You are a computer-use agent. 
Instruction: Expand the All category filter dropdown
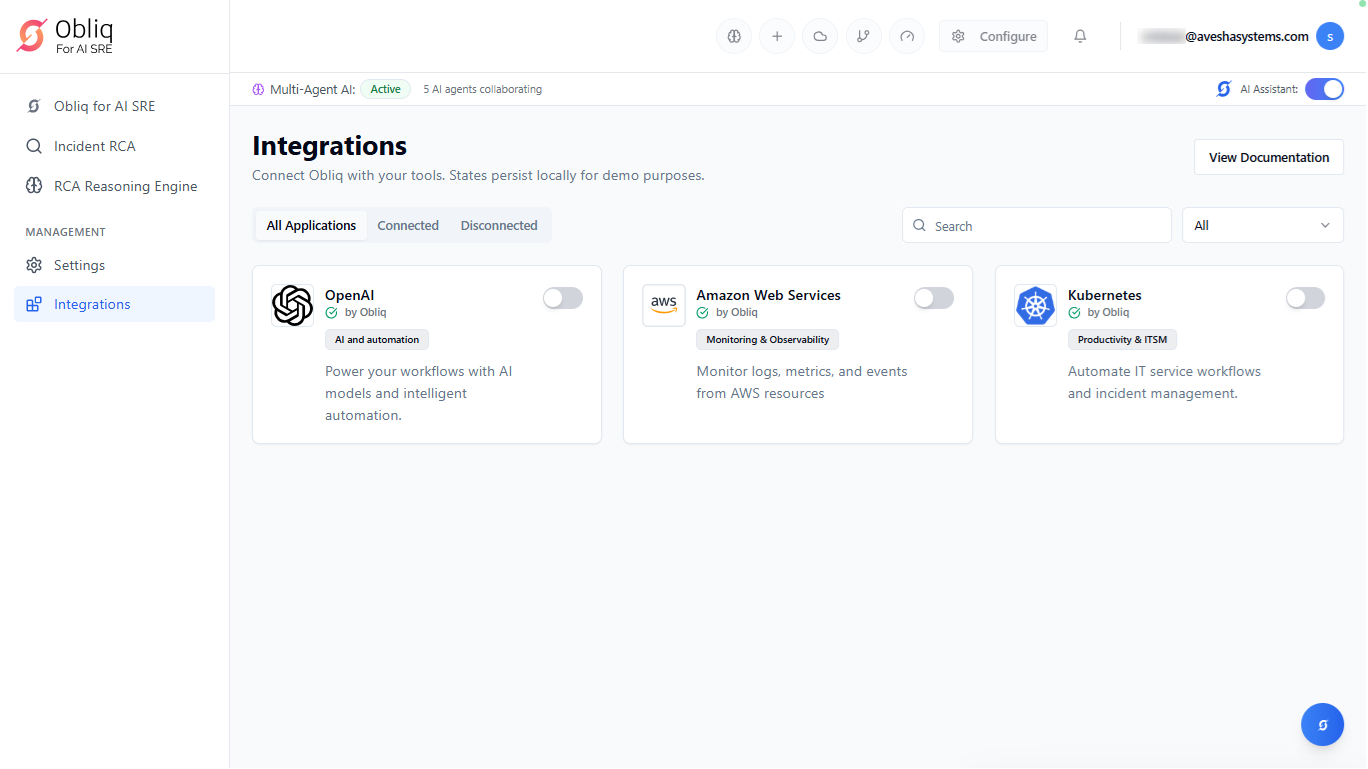pos(1262,226)
